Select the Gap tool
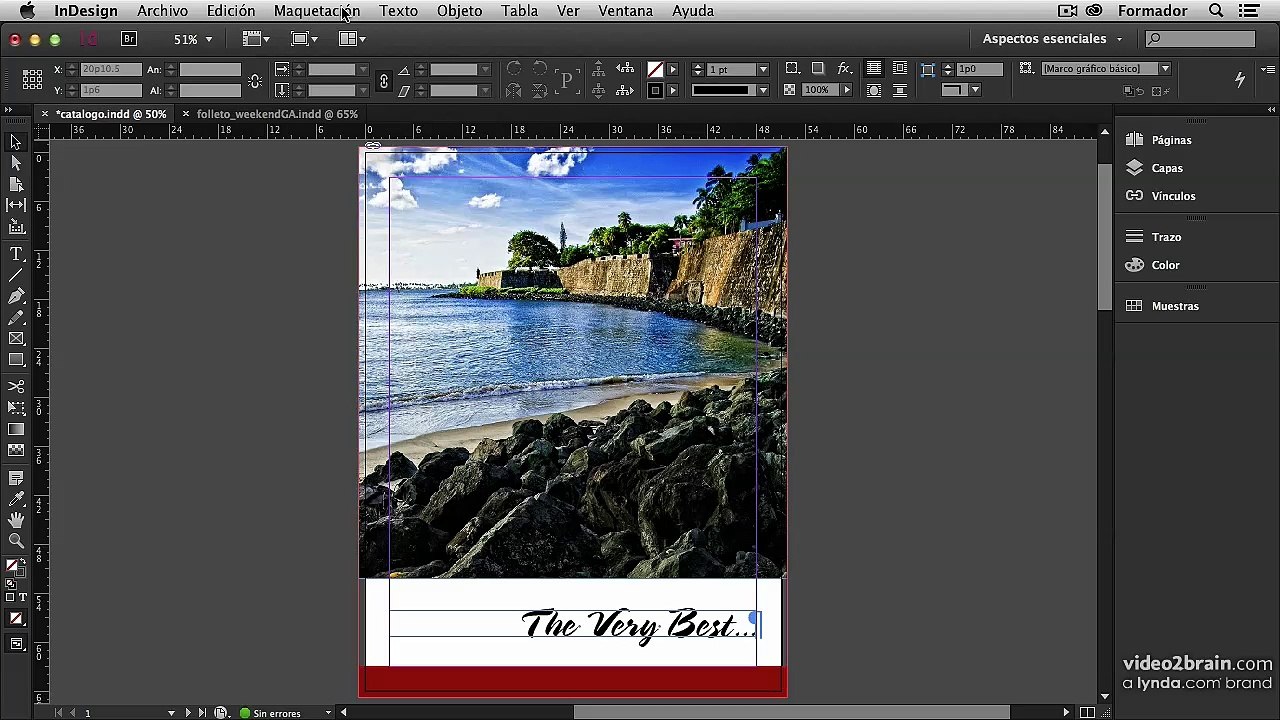Viewport: 1280px width, 720px height. click(x=16, y=205)
